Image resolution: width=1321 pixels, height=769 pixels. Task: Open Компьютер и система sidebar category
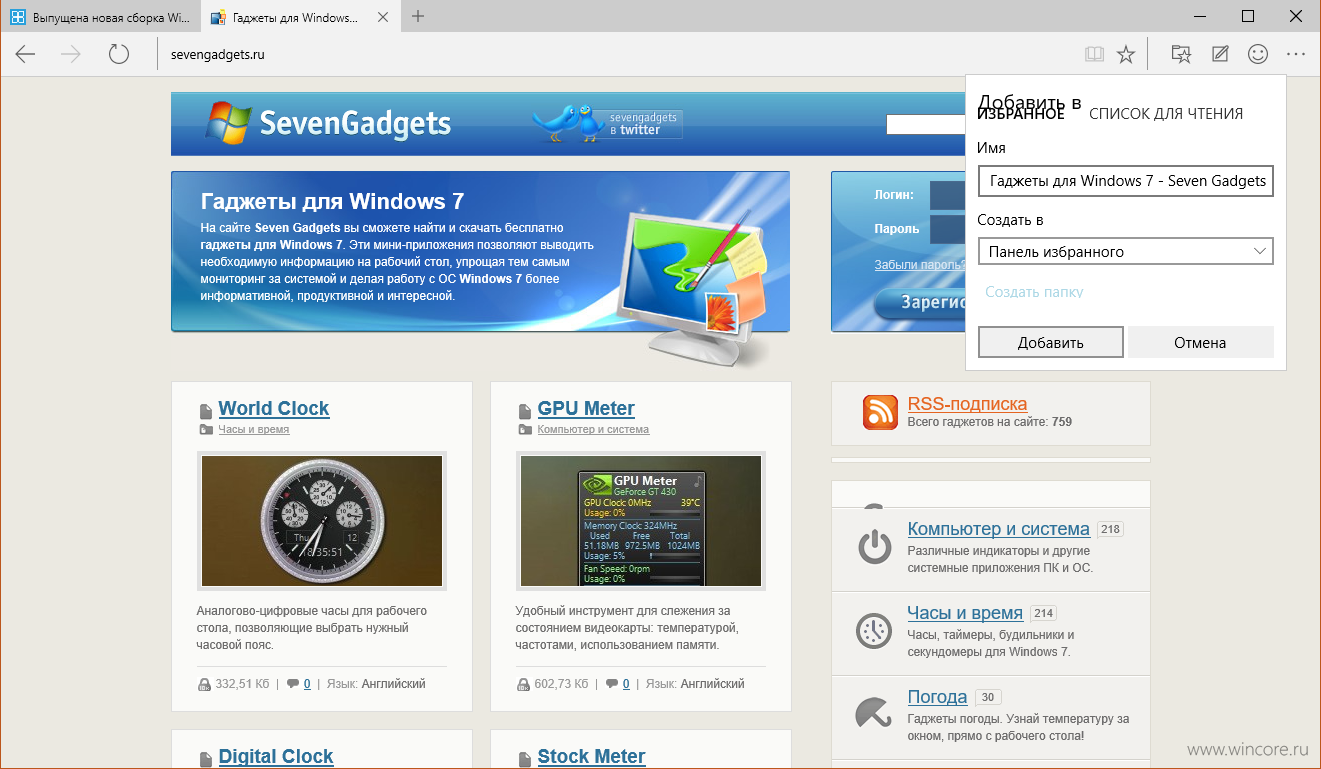coord(999,529)
